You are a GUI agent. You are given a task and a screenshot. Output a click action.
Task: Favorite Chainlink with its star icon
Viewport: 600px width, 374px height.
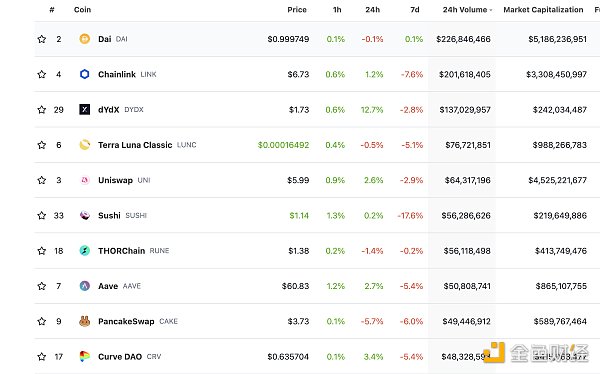point(42,74)
